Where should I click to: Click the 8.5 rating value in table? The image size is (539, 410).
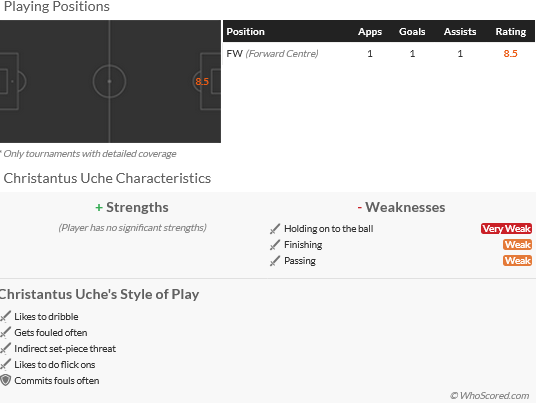click(x=510, y=54)
